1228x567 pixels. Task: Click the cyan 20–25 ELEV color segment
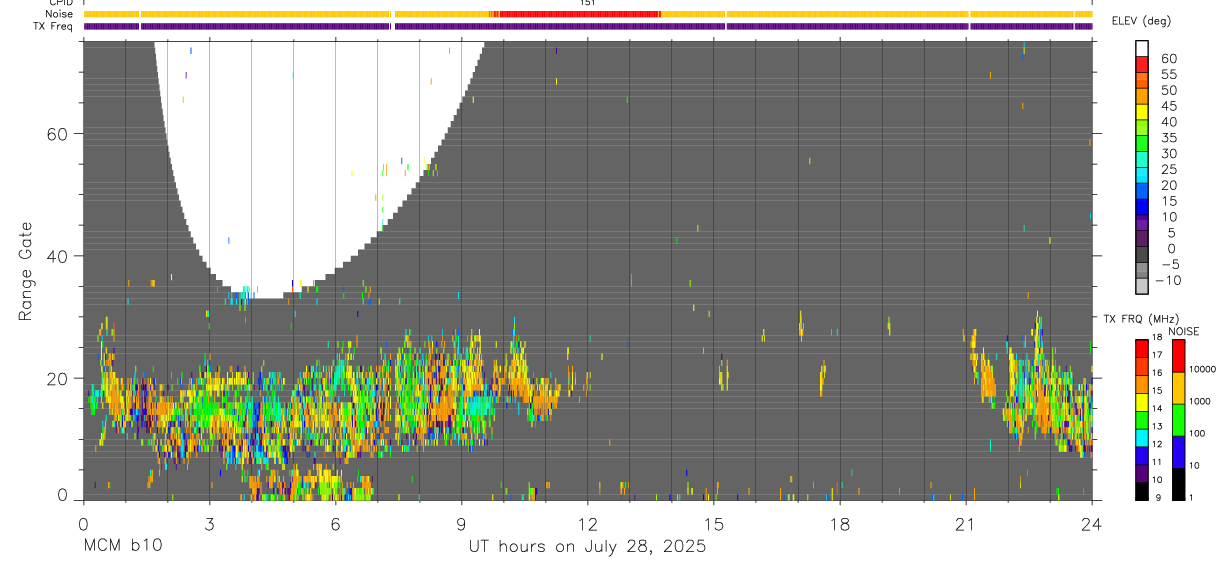pos(1142,177)
